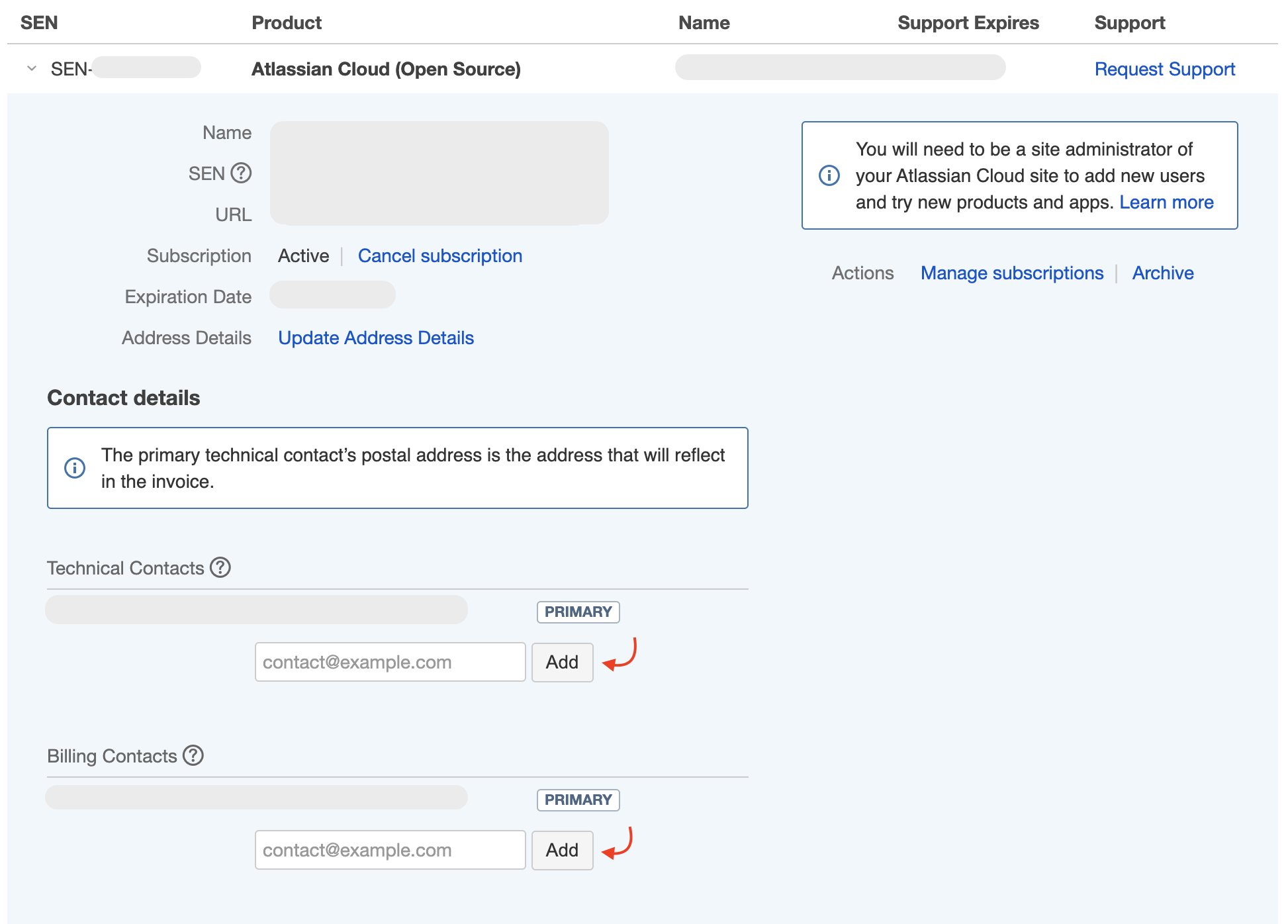The height and width of the screenshot is (924, 1288).
Task: Click the Billing Contacts PRIMARY badge
Action: (x=578, y=800)
